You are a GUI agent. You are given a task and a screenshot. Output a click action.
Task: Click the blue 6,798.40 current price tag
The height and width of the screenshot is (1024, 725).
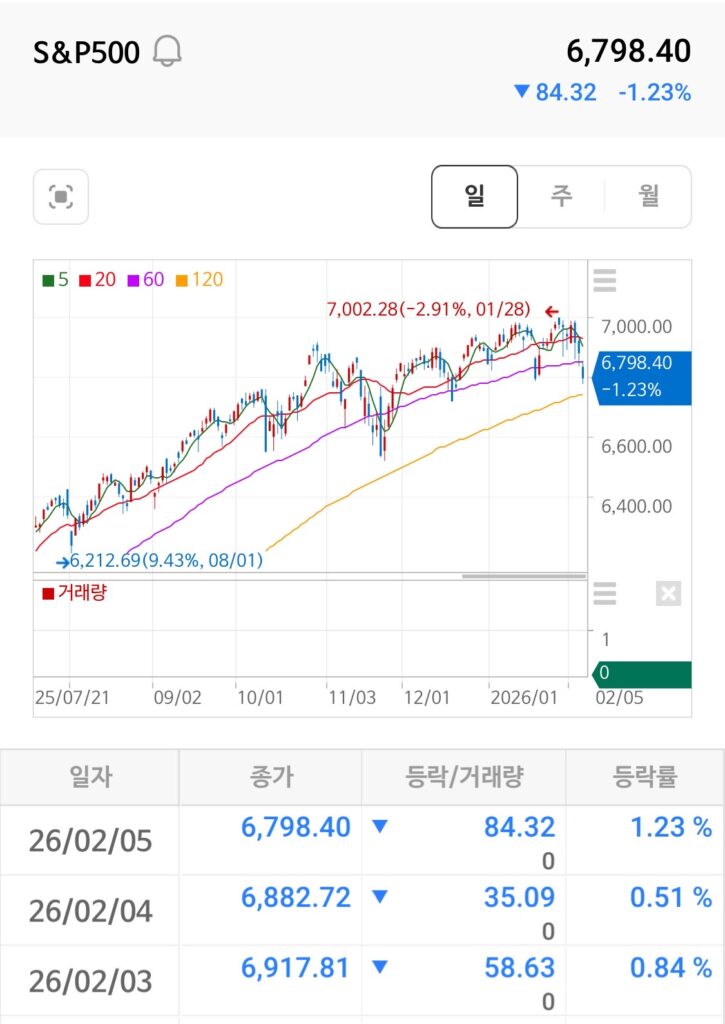click(640, 376)
